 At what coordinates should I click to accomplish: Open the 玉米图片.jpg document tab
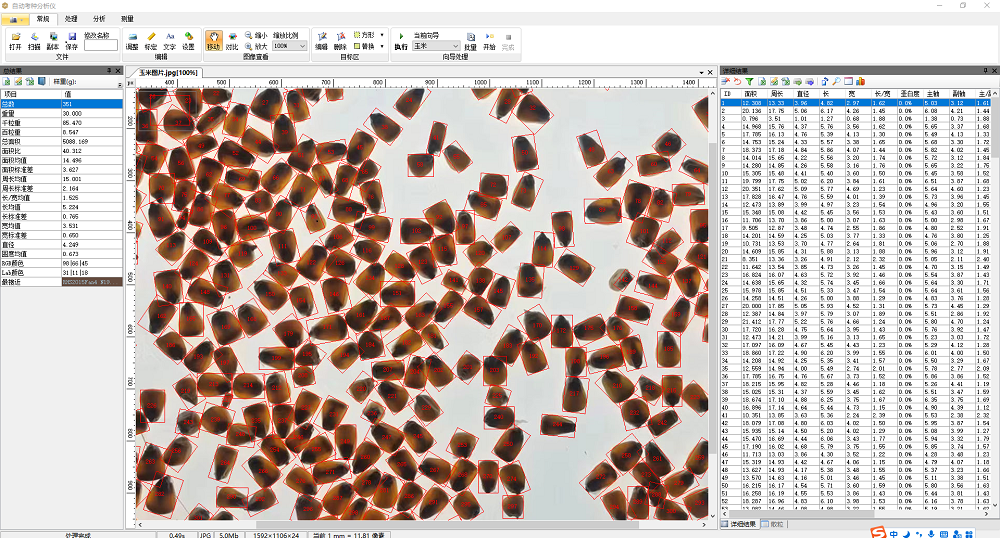tap(168, 72)
